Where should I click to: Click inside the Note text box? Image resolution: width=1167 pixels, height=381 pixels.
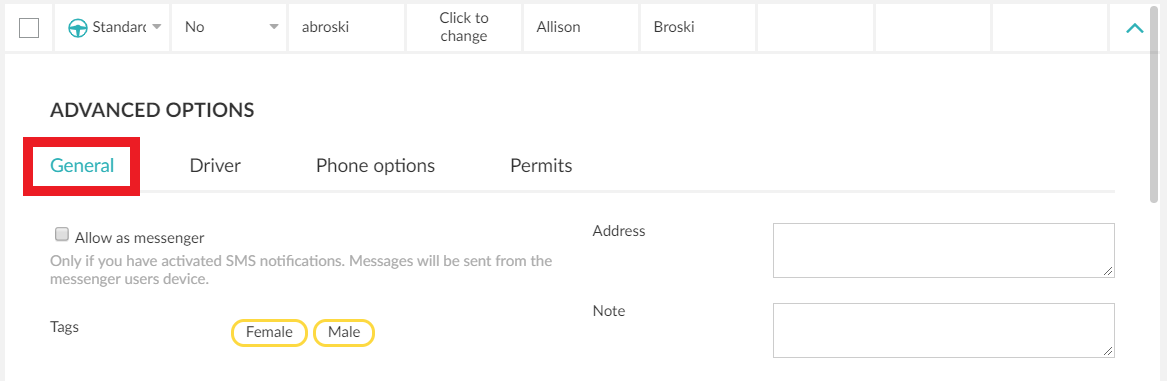point(944,330)
